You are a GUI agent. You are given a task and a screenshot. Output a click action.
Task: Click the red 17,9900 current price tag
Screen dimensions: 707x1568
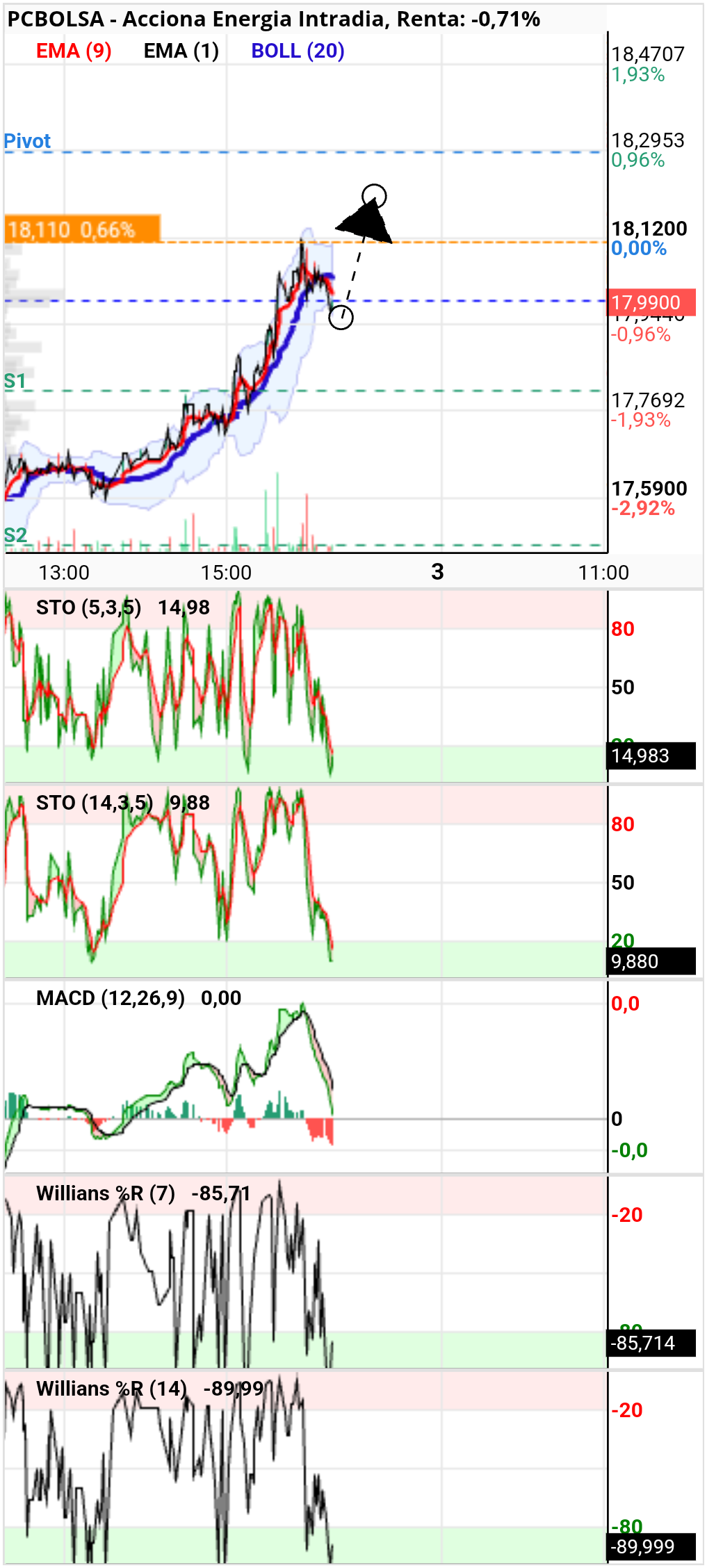[x=651, y=302]
